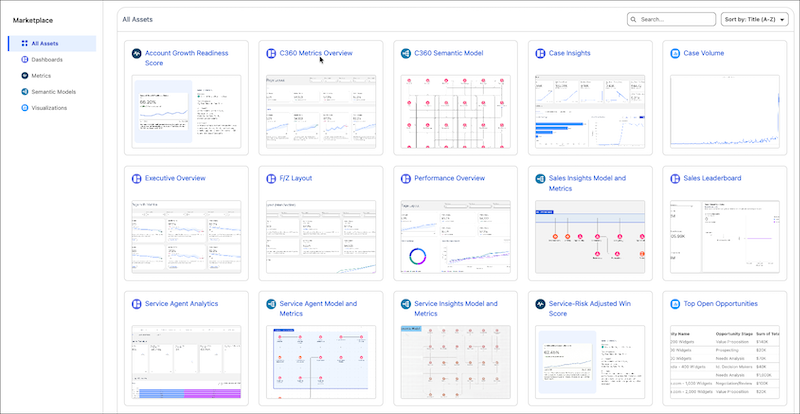Click the Performance Overview dashboard icon
Screen dimensions: 800x414
tap(406, 179)
